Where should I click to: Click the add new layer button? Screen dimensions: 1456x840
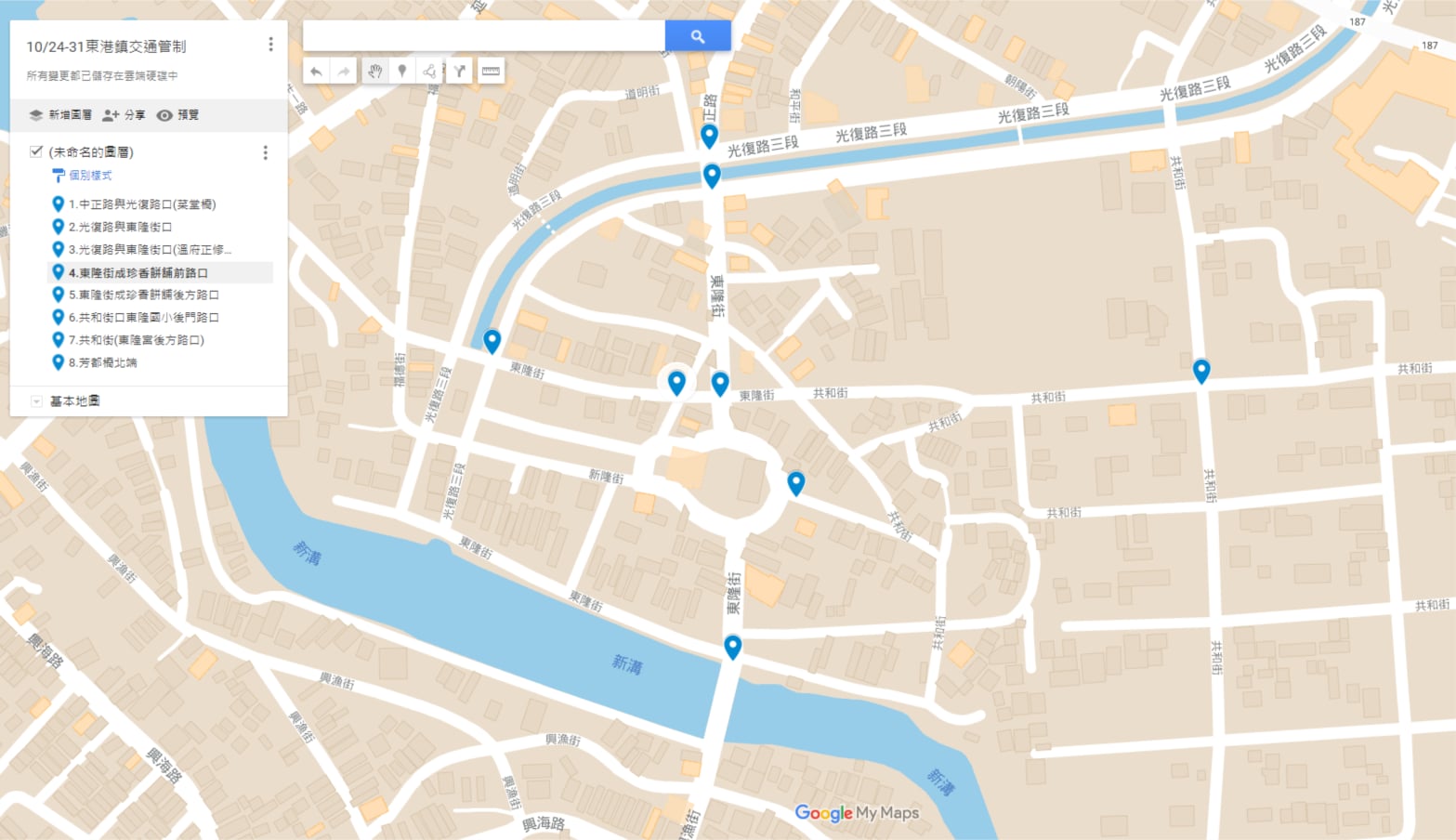[x=60, y=114]
